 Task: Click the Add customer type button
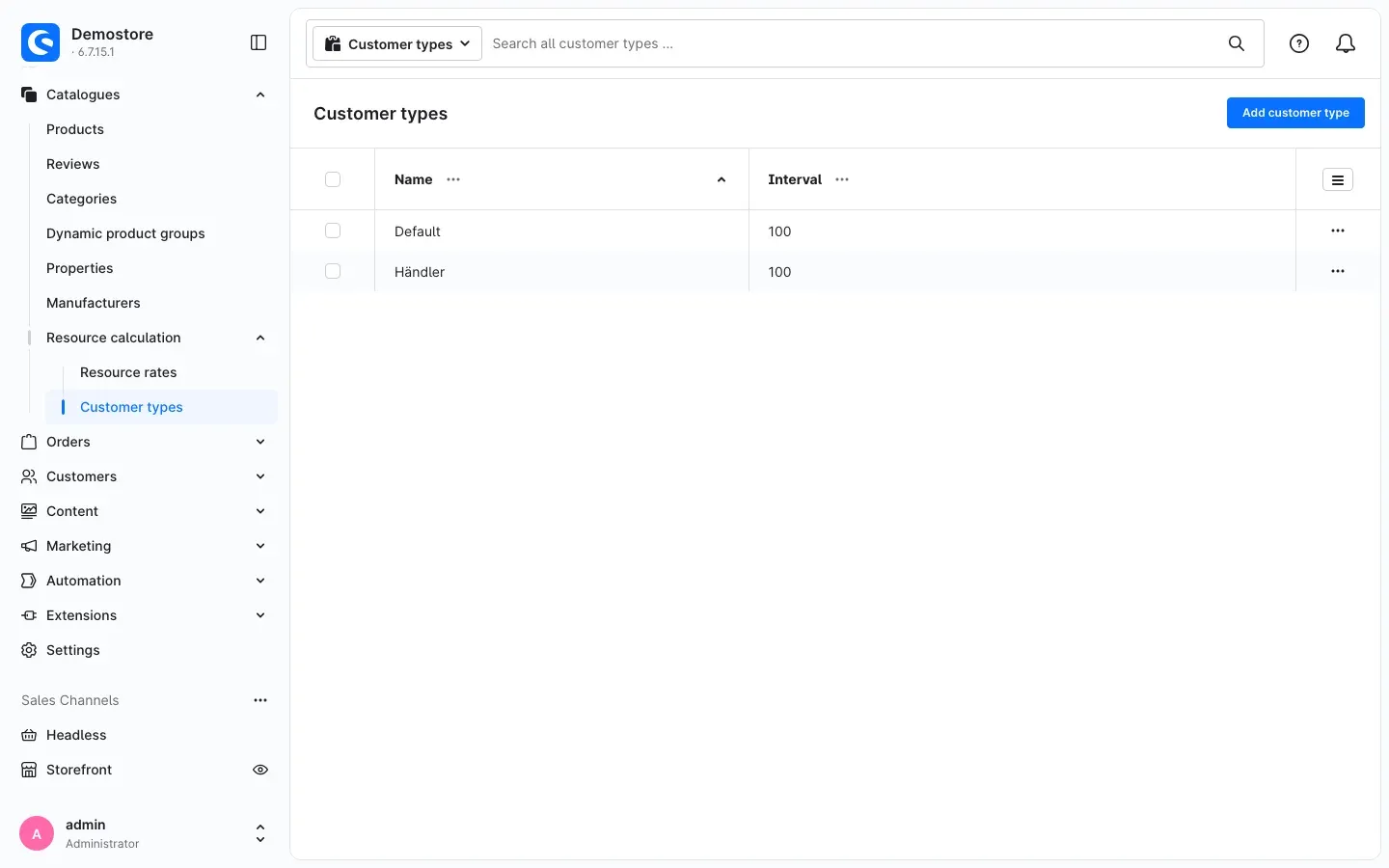click(1295, 113)
